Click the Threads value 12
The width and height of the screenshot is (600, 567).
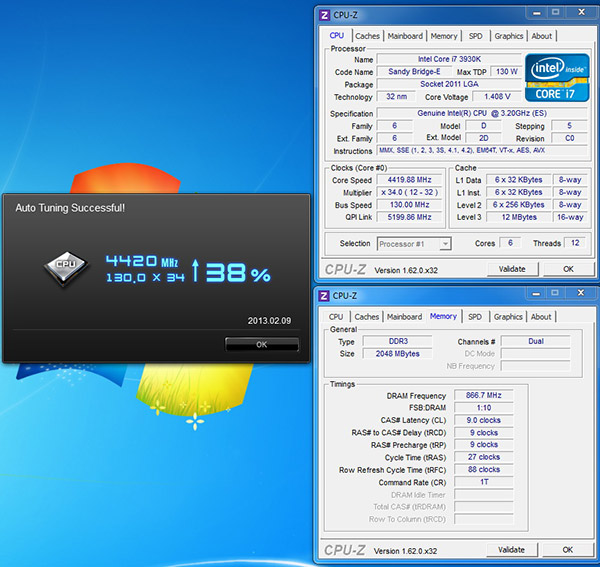tap(575, 243)
